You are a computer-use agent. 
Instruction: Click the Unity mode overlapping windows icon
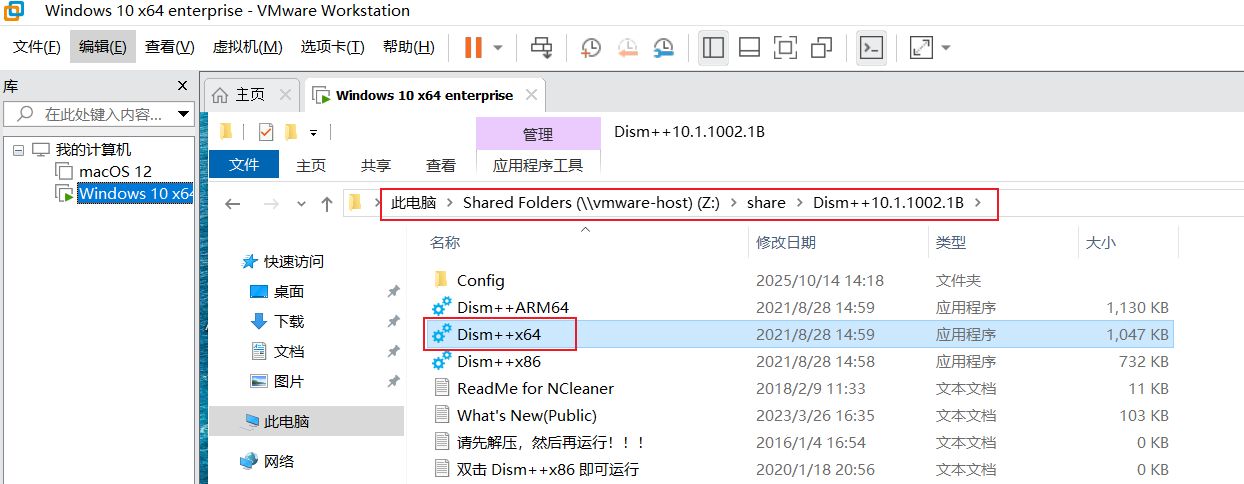pos(822,47)
